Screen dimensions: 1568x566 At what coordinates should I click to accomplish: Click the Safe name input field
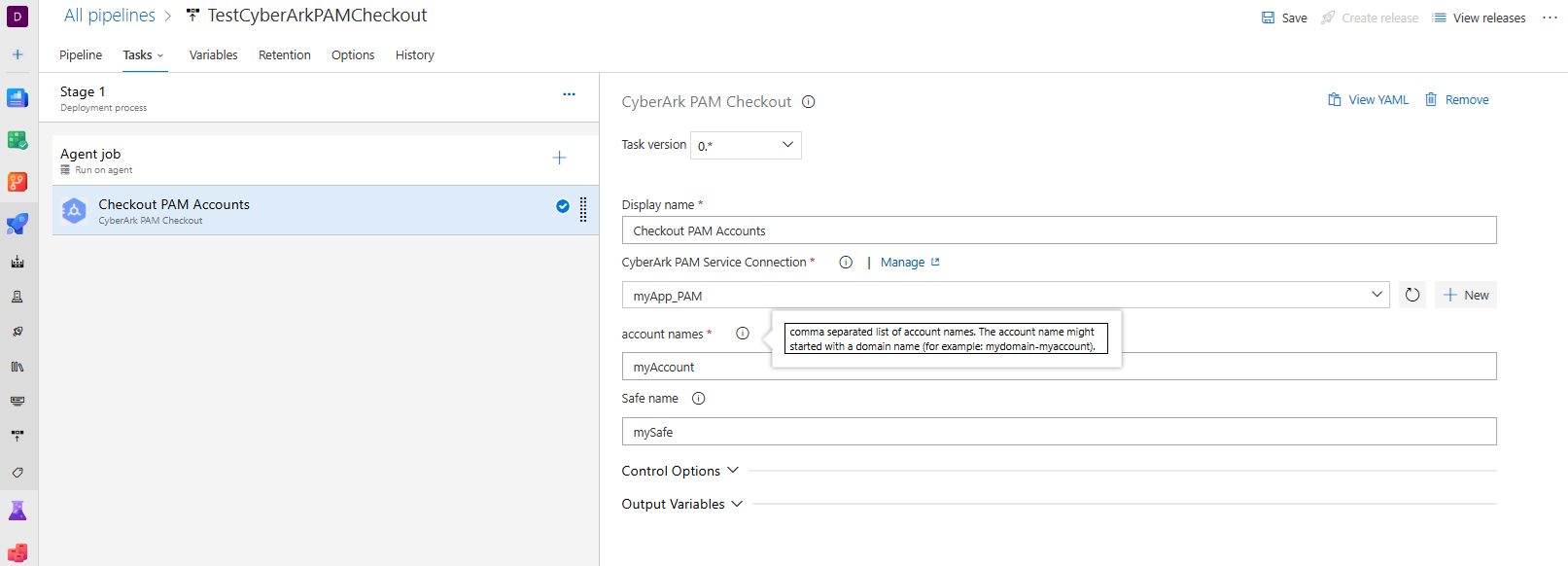(1059, 432)
